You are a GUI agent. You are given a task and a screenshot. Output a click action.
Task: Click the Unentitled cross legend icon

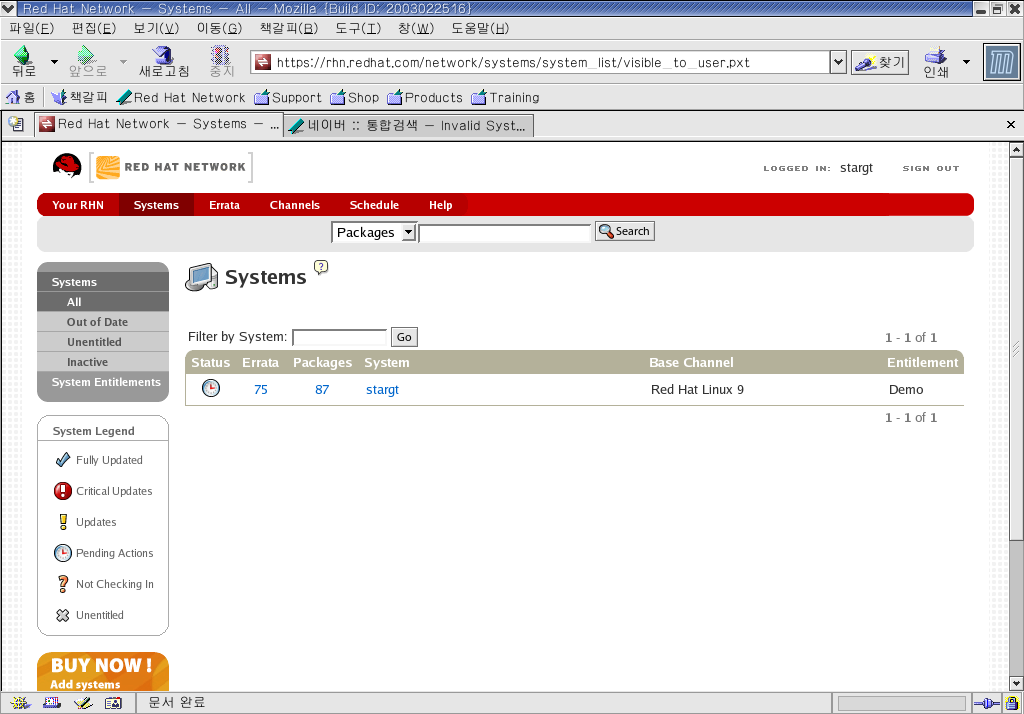tap(63, 615)
